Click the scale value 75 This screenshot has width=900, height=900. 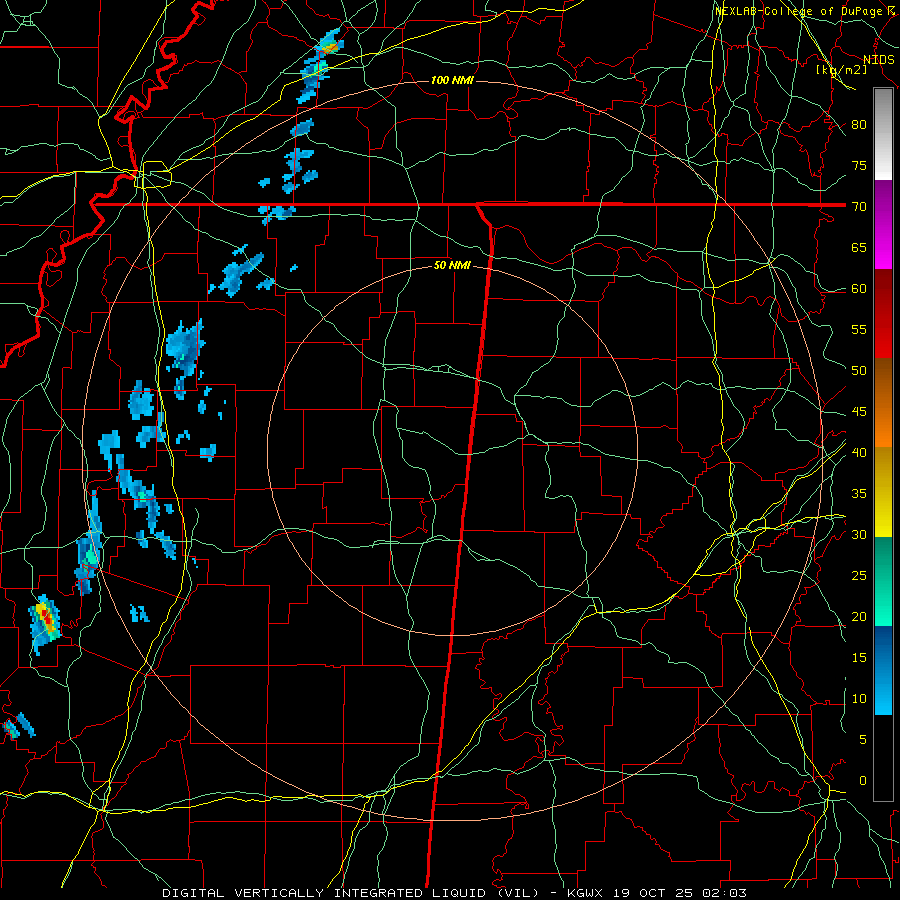pyautogui.click(x=859, y=166)
